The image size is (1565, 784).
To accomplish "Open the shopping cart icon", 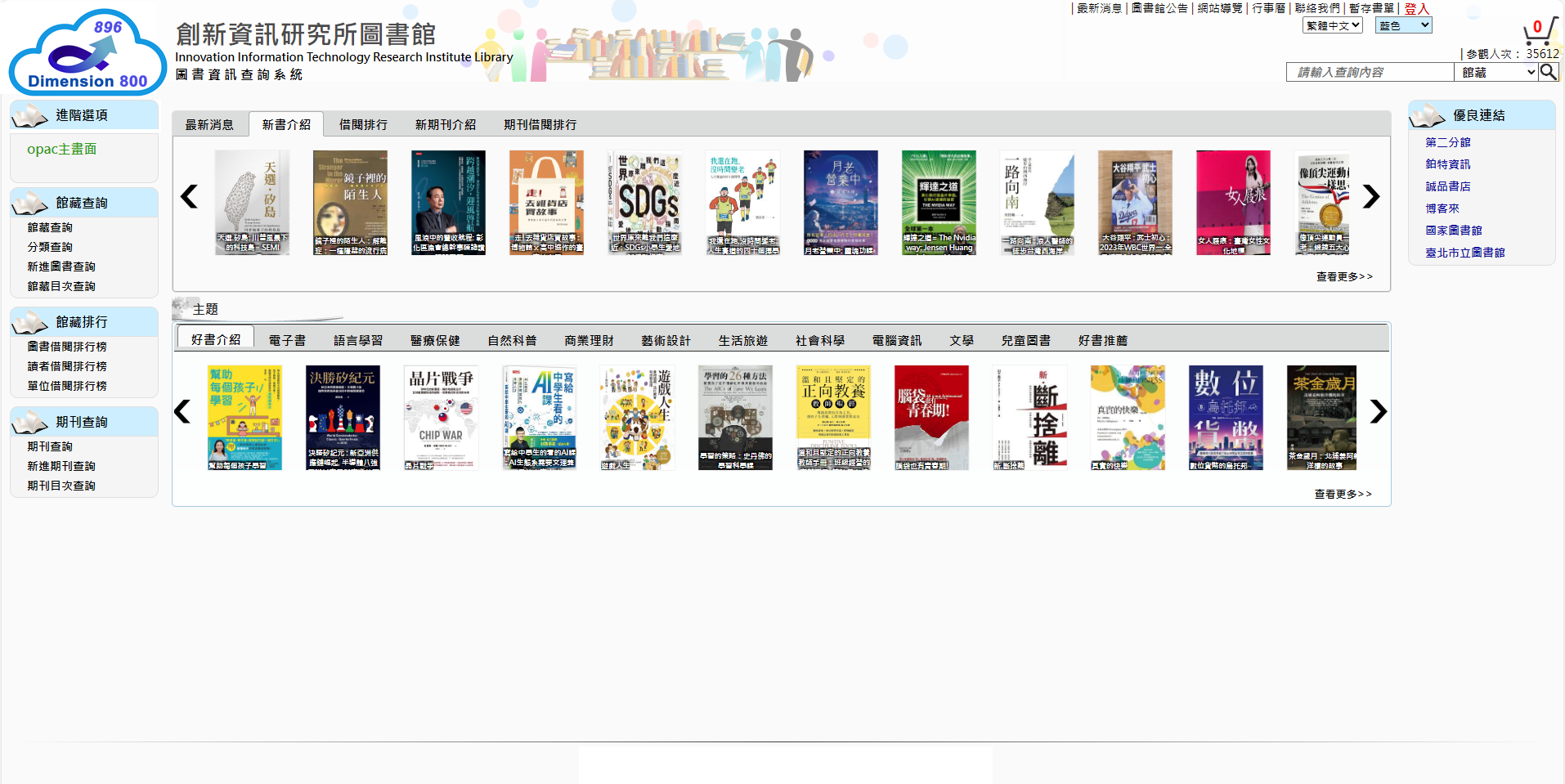I will point(1539,31).
